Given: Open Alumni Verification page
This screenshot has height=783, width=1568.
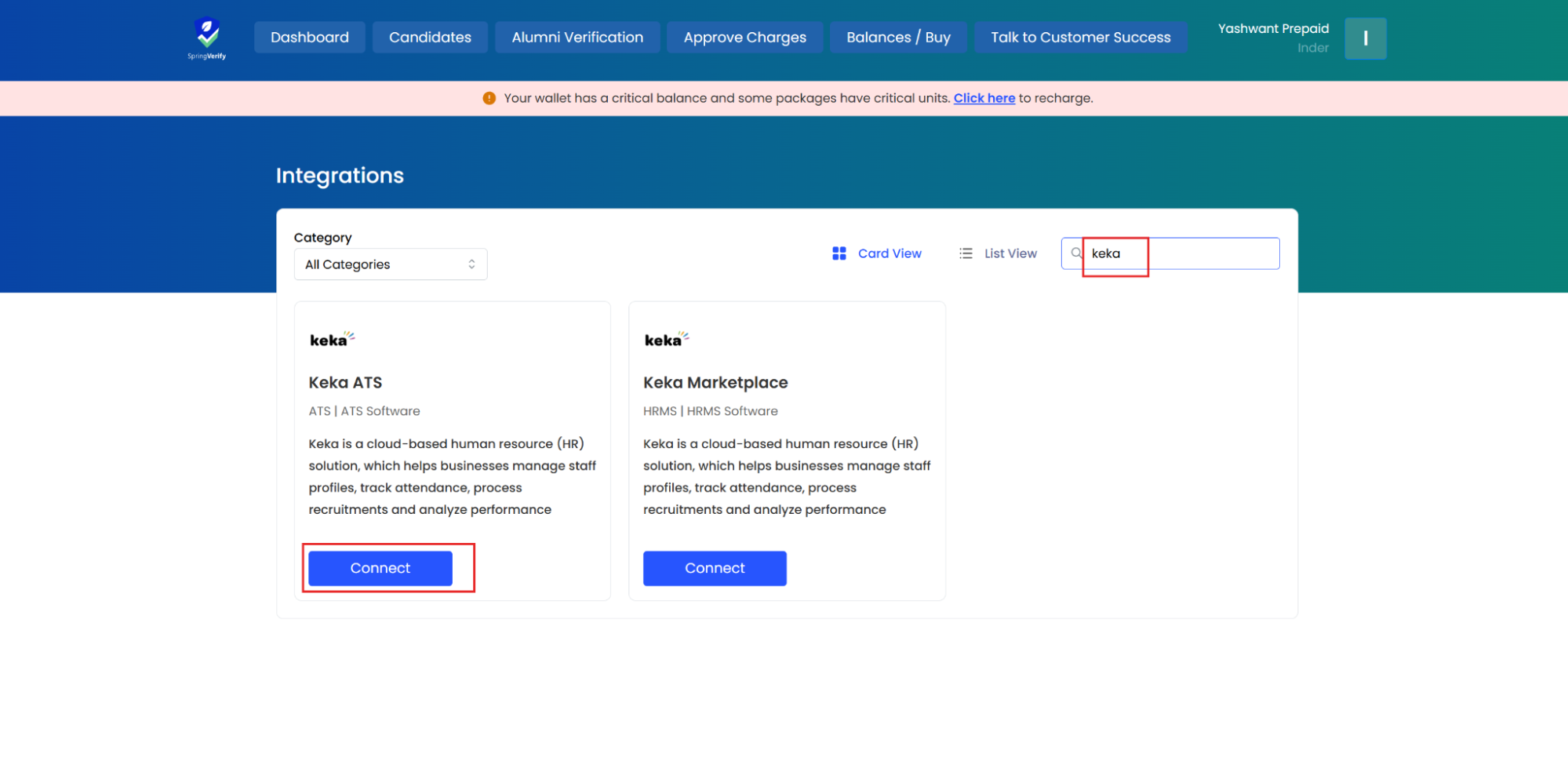Looking at the screenshot, I should [577, 38].
